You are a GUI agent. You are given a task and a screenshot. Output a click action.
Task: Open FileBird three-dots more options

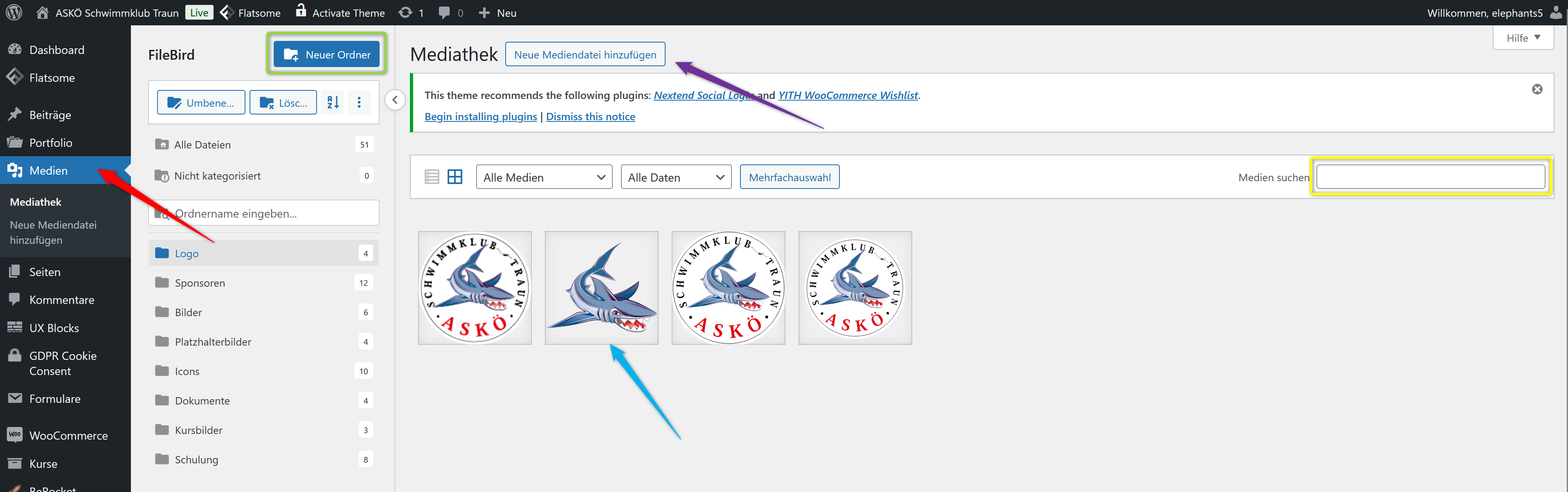pyautogui.click(x=359, y=102)
